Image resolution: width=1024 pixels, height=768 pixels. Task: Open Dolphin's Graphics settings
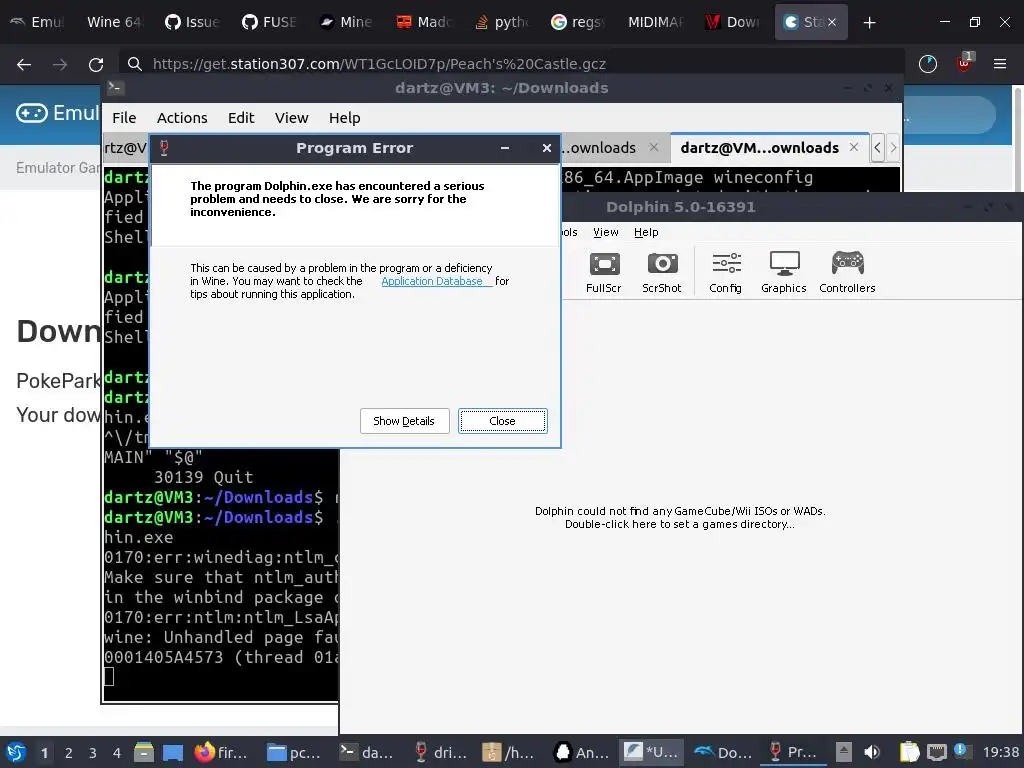pos(784,272)
